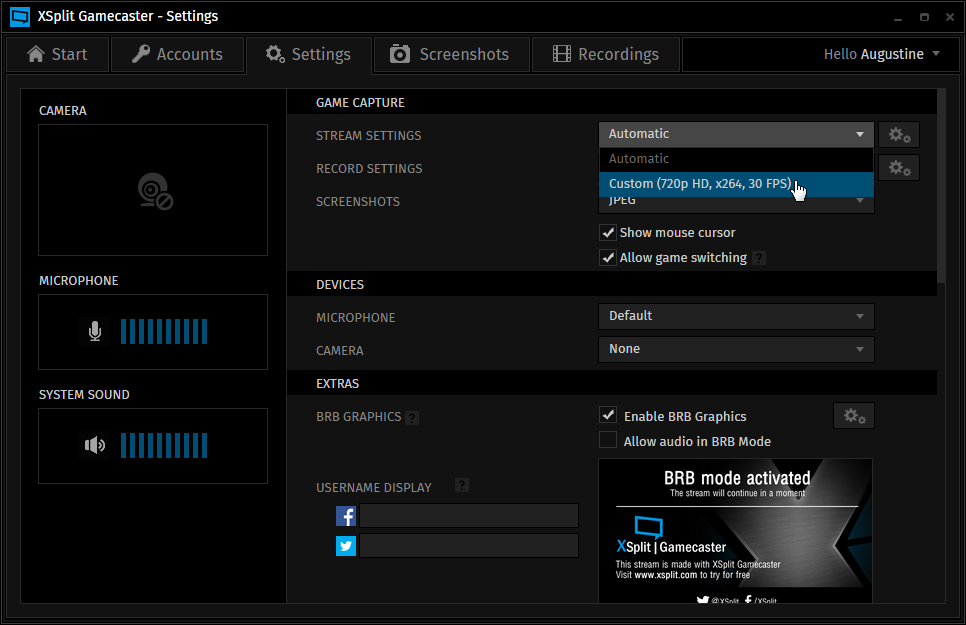Select Custom (720p HD, x264, 30 FPS)

(x=736, y=184)
